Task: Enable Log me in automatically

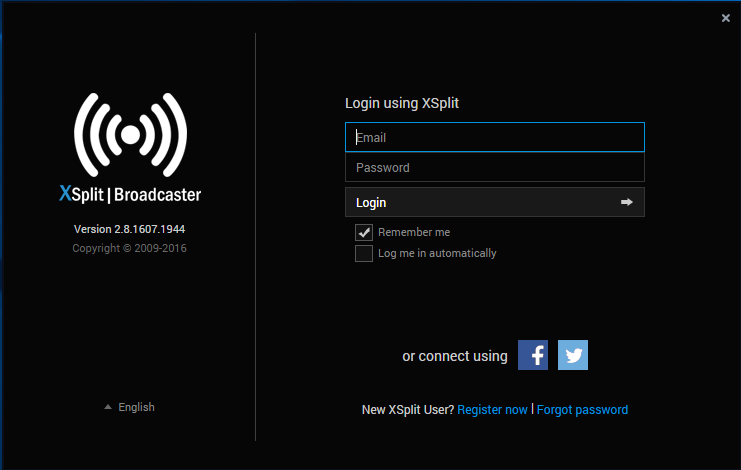Action: 364,253
